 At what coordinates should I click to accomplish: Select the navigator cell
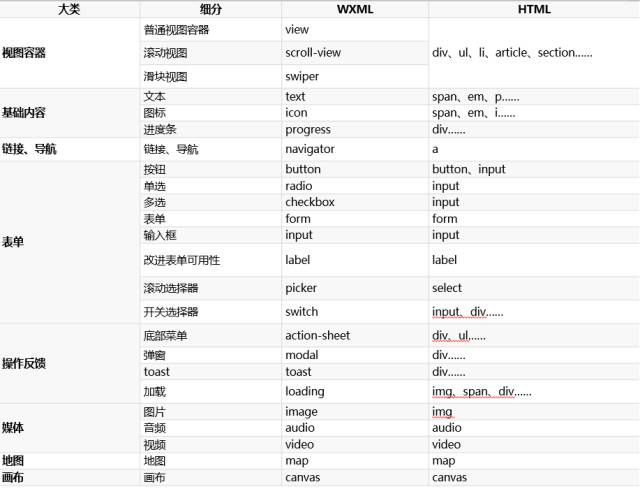pos(355,149)
